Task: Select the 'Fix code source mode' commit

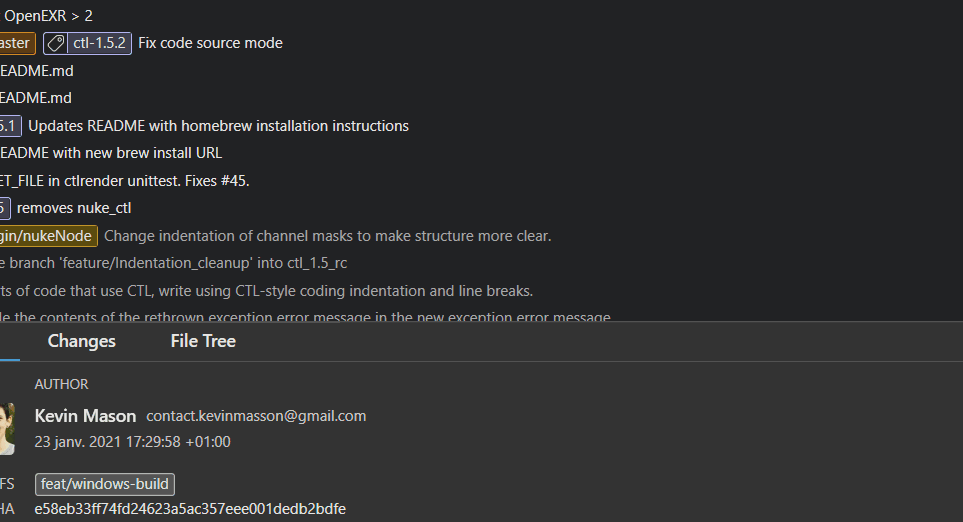Action: click(210, 43)
